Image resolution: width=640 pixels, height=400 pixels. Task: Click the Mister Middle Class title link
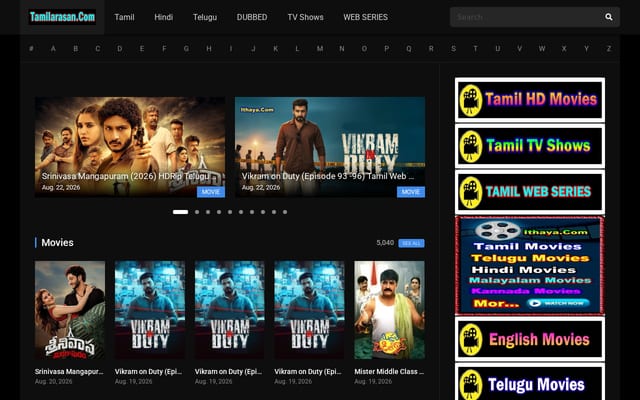click(x=389, y=372)
